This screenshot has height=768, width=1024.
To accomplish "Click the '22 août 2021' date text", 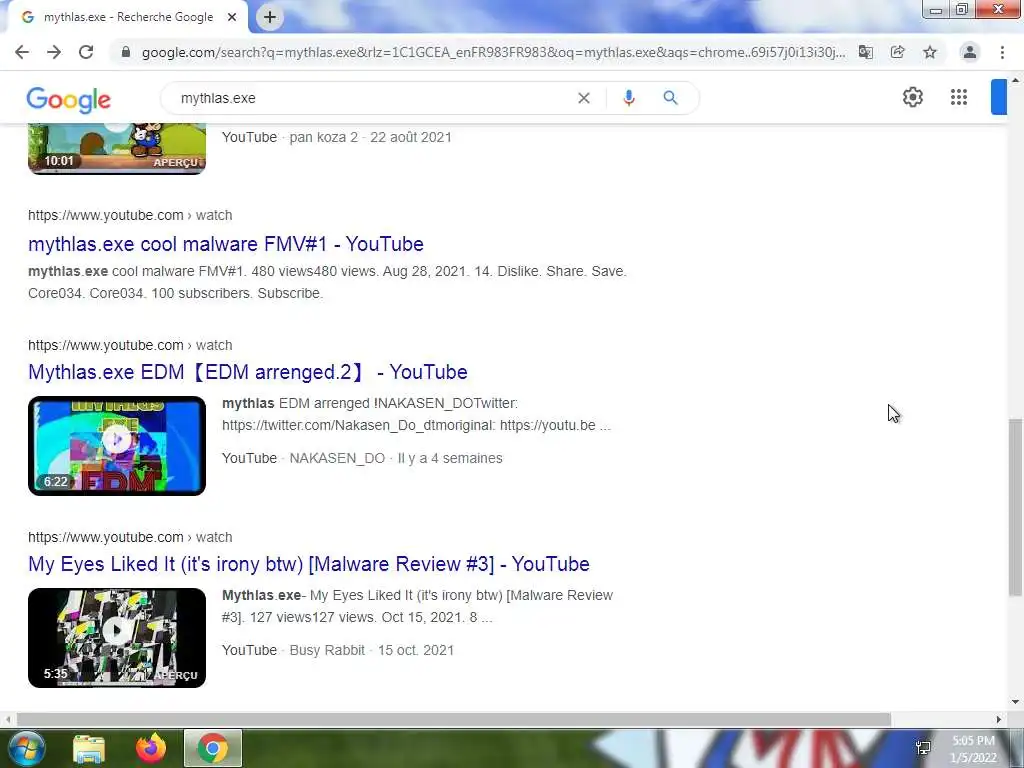I will (411, 137).
